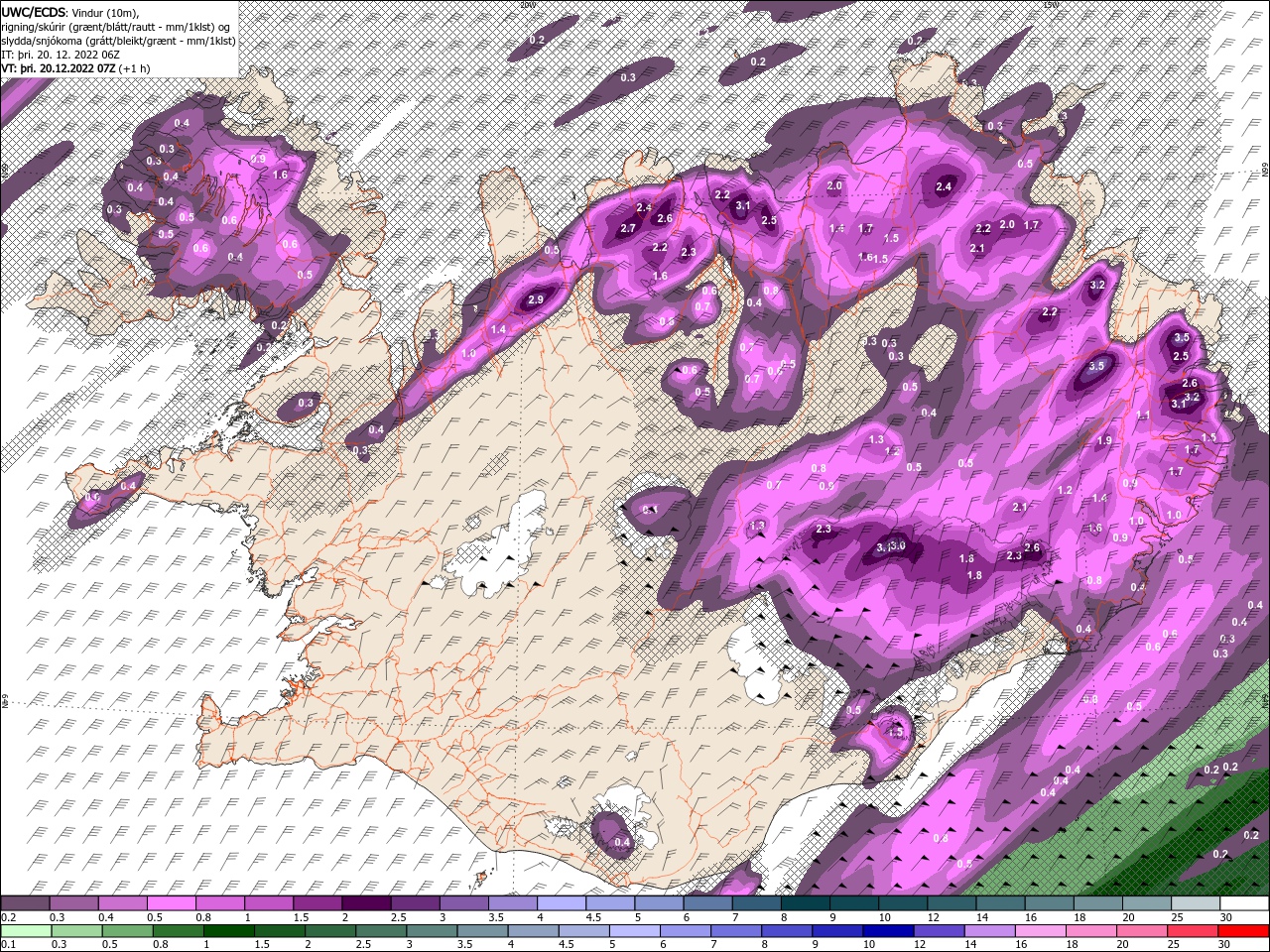Click the '16' label under the upper legend bar

pos(1032,917)
